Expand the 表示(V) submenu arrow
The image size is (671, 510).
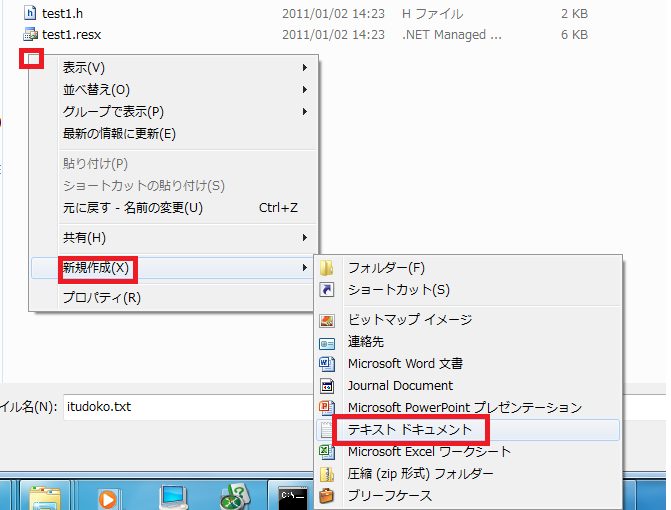pyautogui.click(x=304, y=68)
